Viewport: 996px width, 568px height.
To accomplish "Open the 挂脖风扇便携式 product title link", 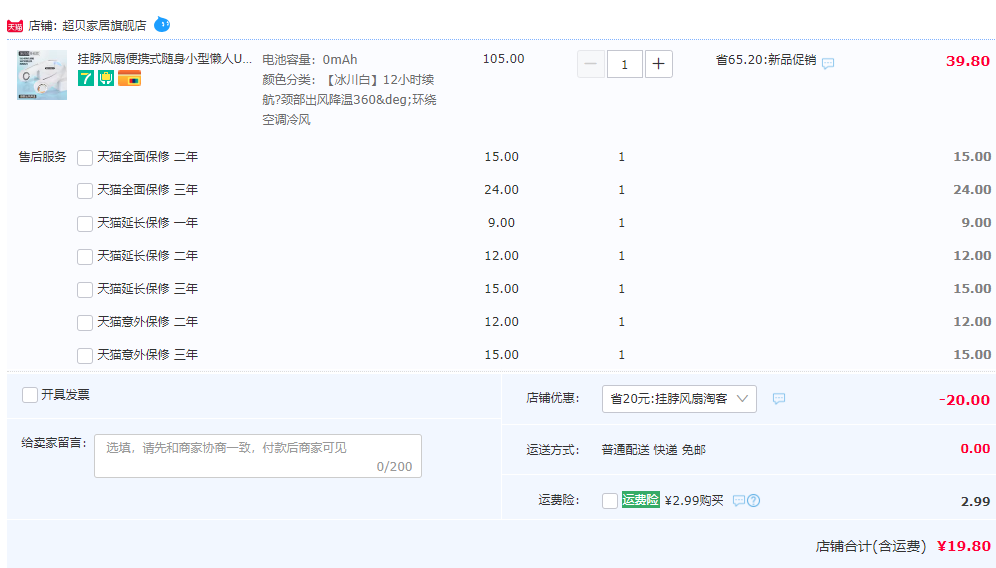I will pos(165,58).
